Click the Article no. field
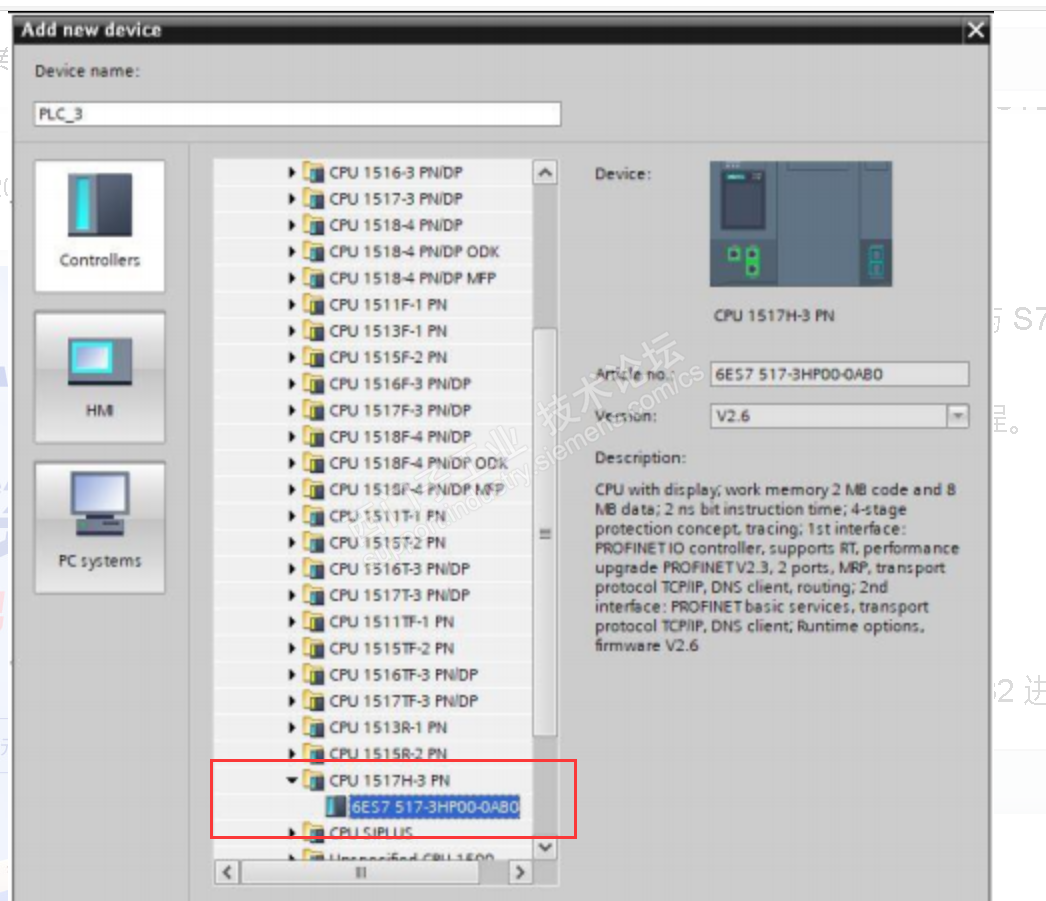Screen dimensions: 1046x901 (x=839, y=374)
